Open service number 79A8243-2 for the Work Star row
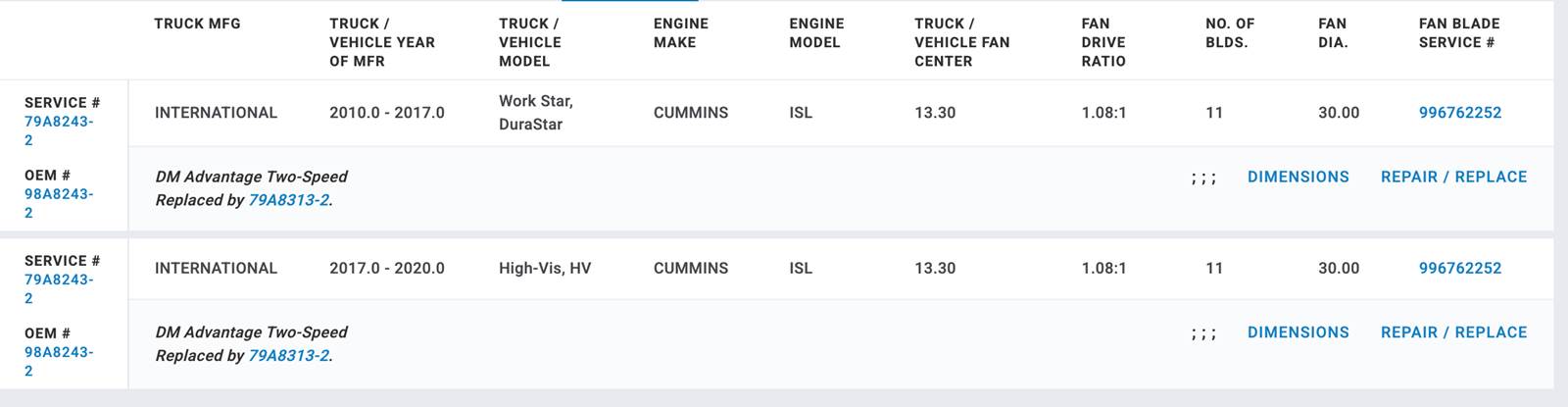 point(58,123)
